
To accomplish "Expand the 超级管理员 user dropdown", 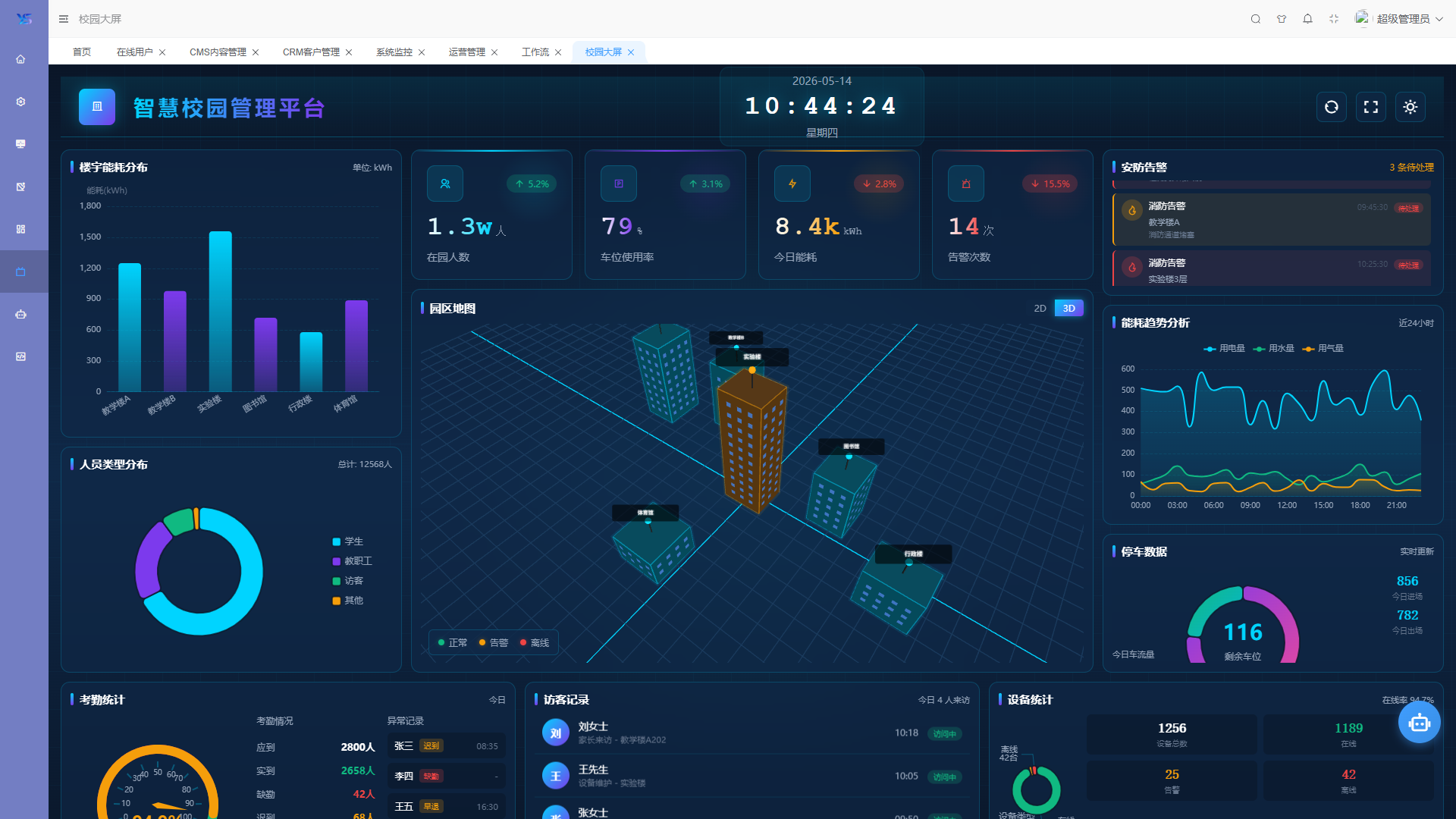I will point(1409,19).
